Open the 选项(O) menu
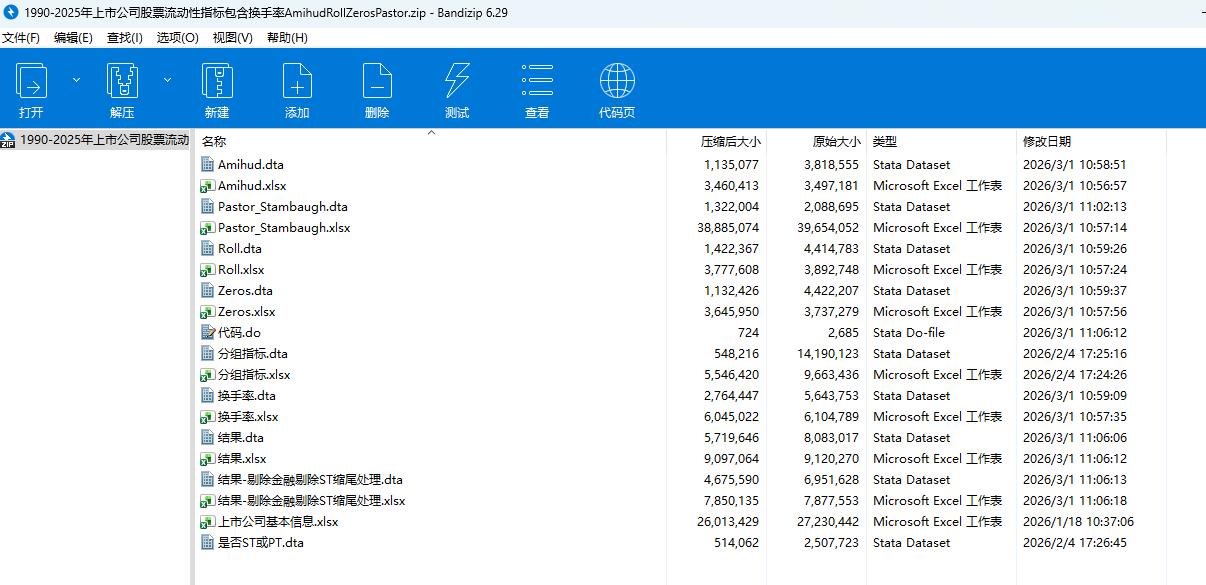Viewport: 1206px width, 585px height. tap(177, 38)
